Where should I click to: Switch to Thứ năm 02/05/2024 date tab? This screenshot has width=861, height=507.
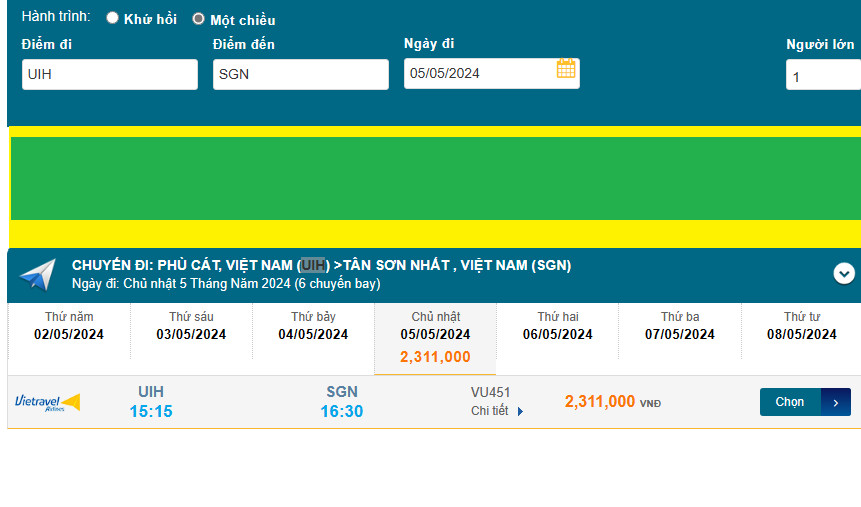(x=69, y=327)
